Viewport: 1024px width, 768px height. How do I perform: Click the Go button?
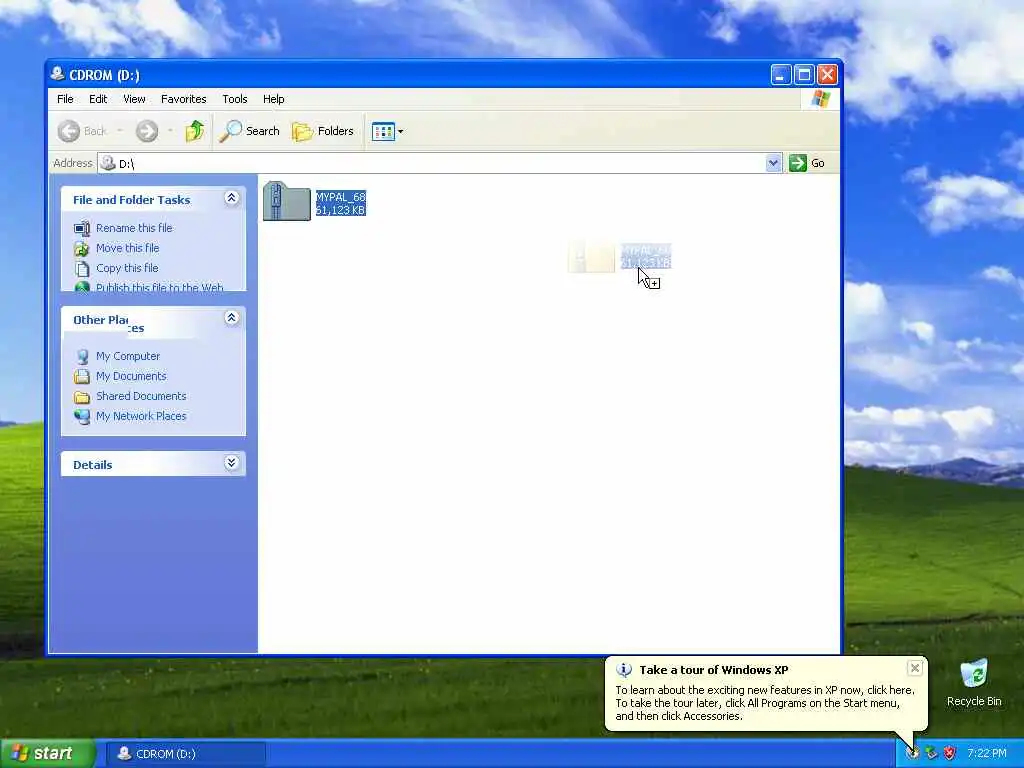(807, 163)
